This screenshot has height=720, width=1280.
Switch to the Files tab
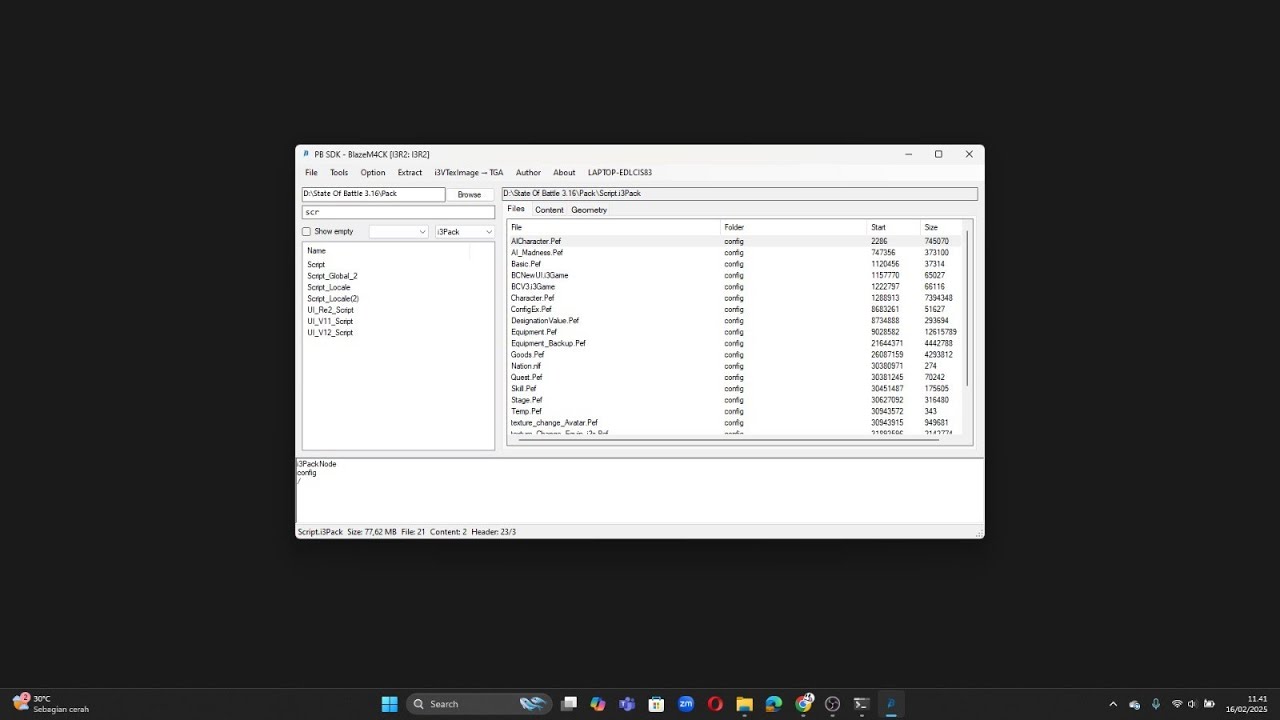[516, 209]
